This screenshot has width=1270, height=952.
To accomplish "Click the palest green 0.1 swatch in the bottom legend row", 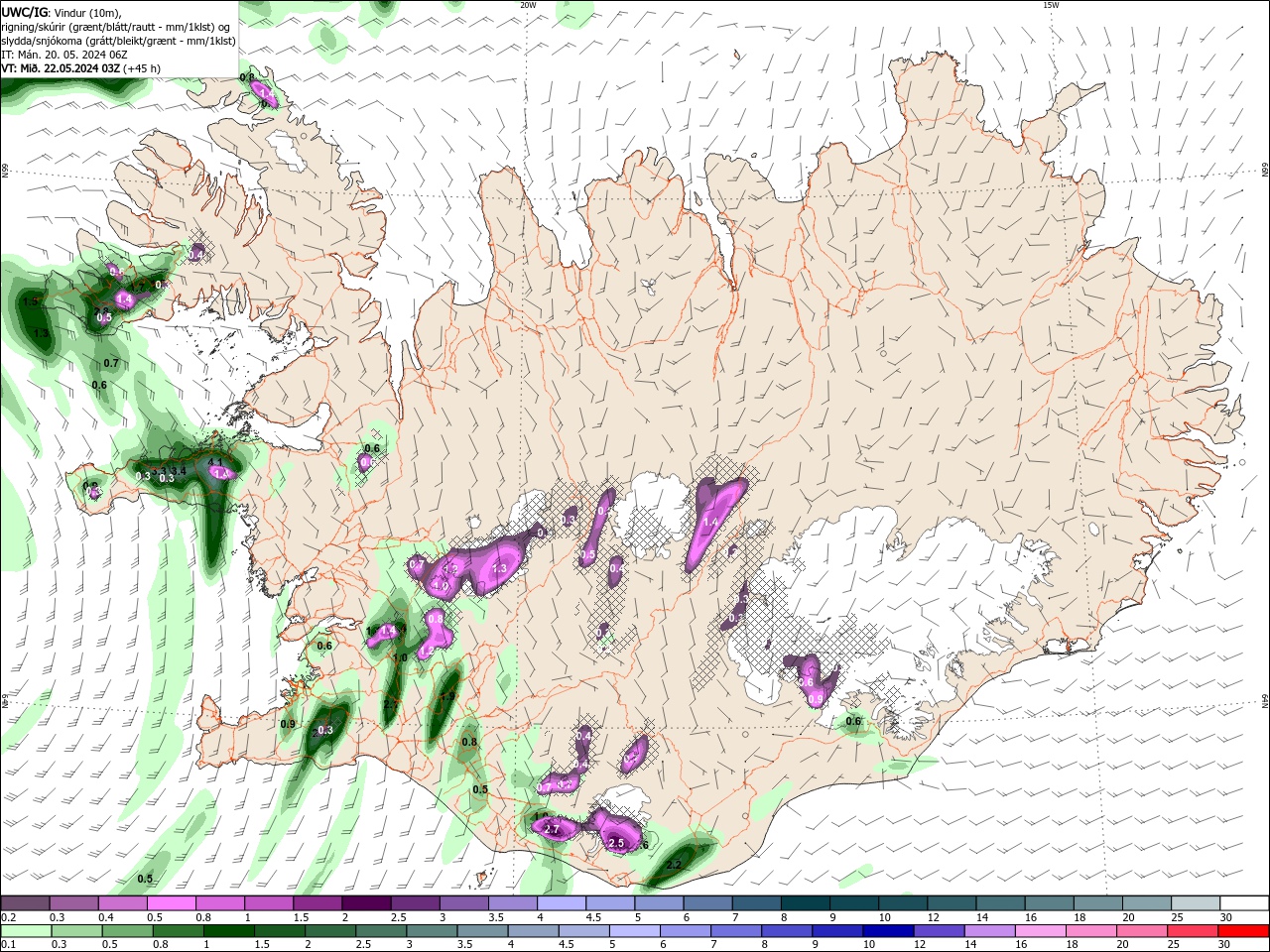I will click(26, 931).
